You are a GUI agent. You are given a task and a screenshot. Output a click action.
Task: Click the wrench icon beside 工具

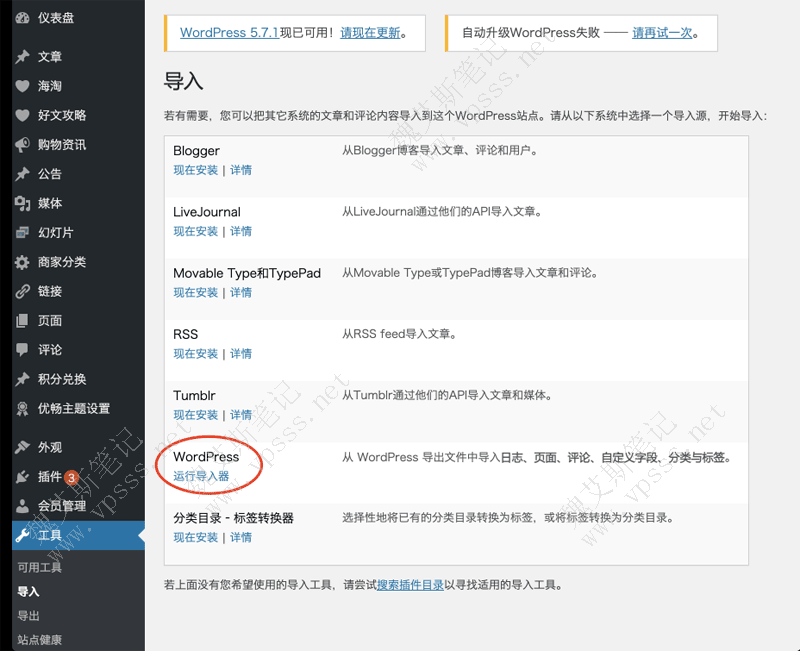coord(22,535)
